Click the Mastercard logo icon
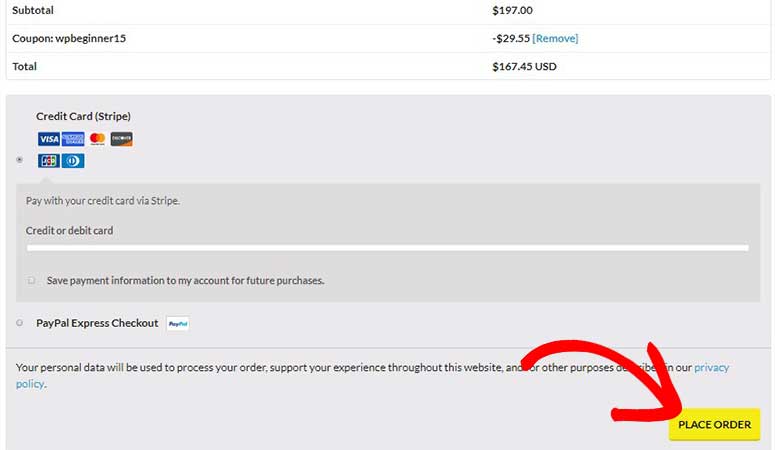 point(97,139)
